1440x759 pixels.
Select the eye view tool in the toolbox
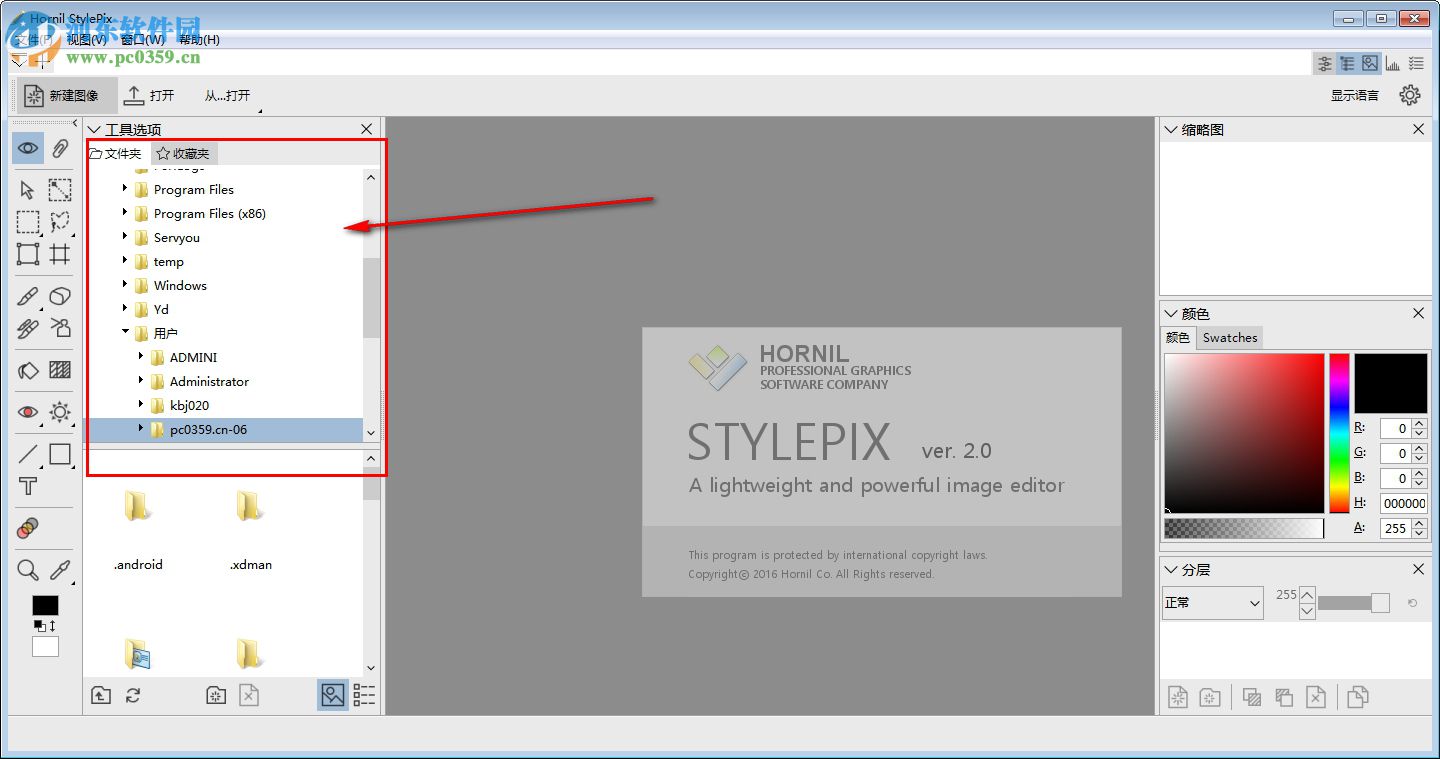point(28,149)
